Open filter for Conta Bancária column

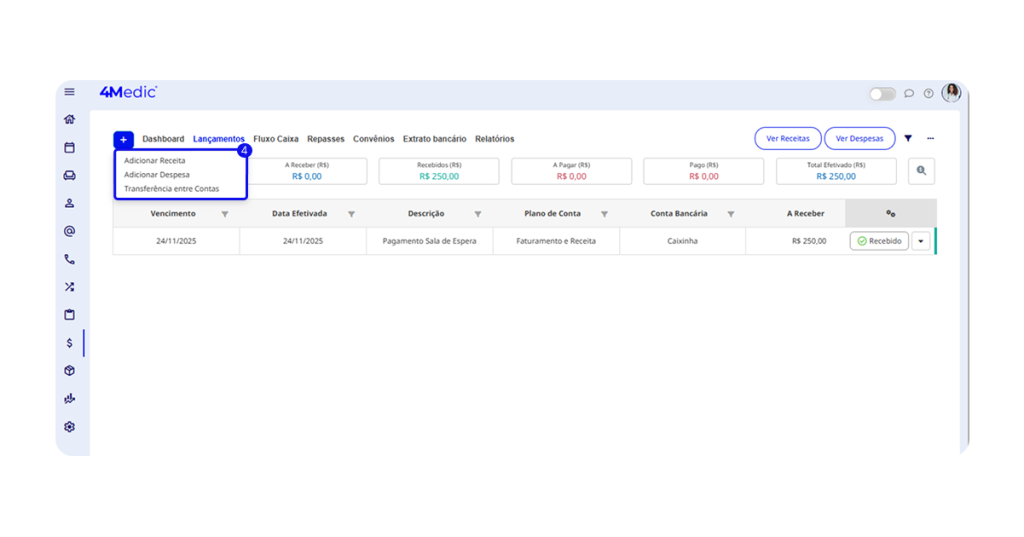click(x=731, y=214)
